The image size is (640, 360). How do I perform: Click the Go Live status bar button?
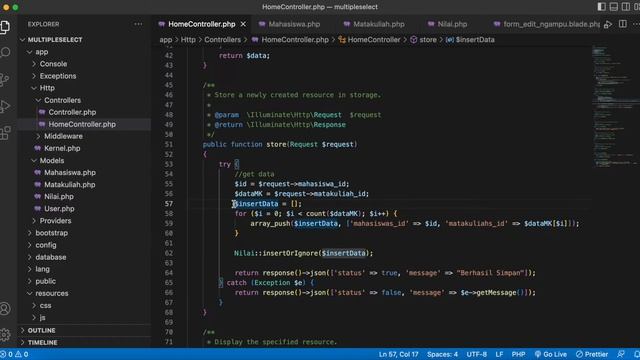(551, 354)
